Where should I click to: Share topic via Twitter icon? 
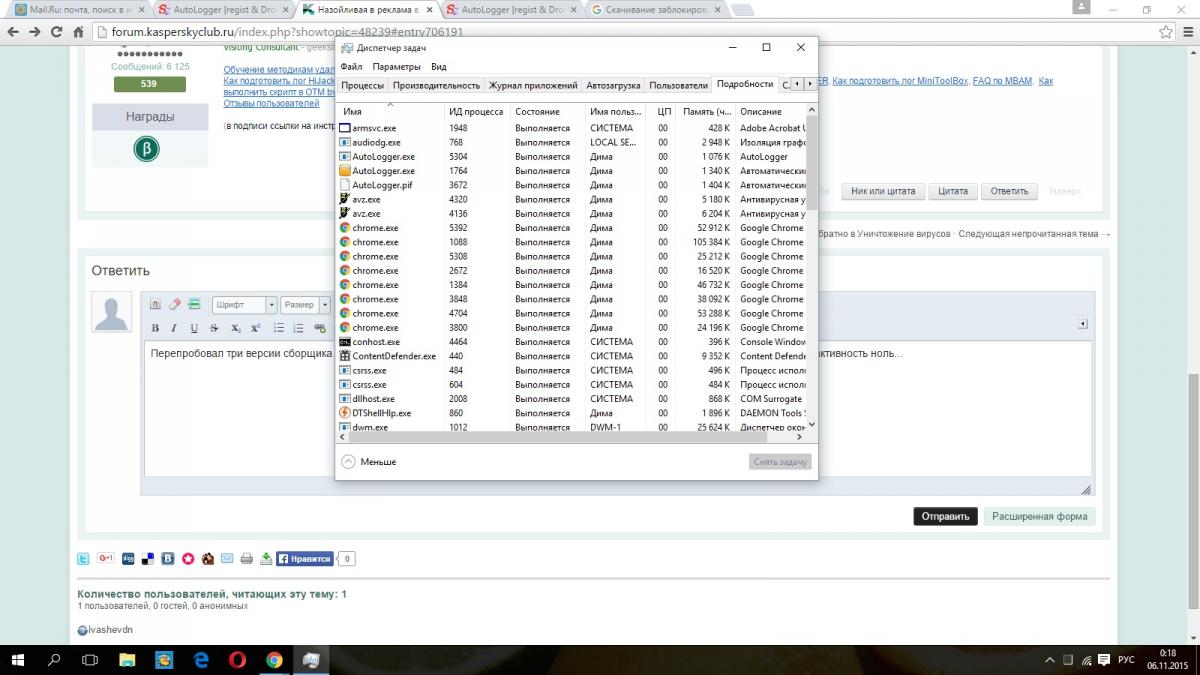pyautogui.click(x=84, y=559)
